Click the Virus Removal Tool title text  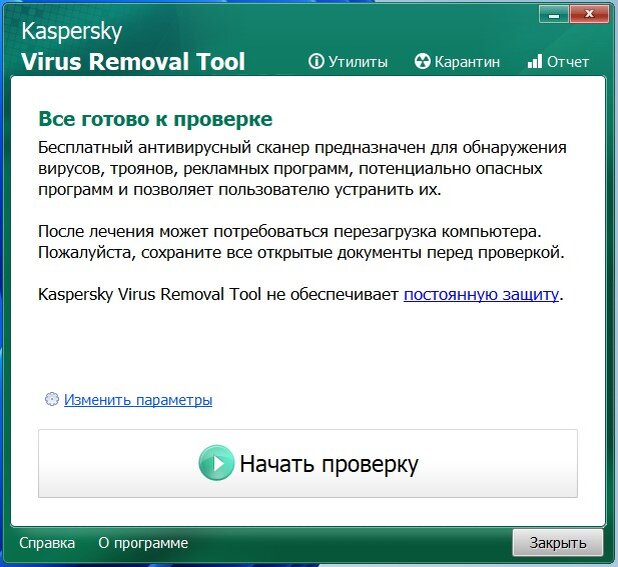click(133, 61)
